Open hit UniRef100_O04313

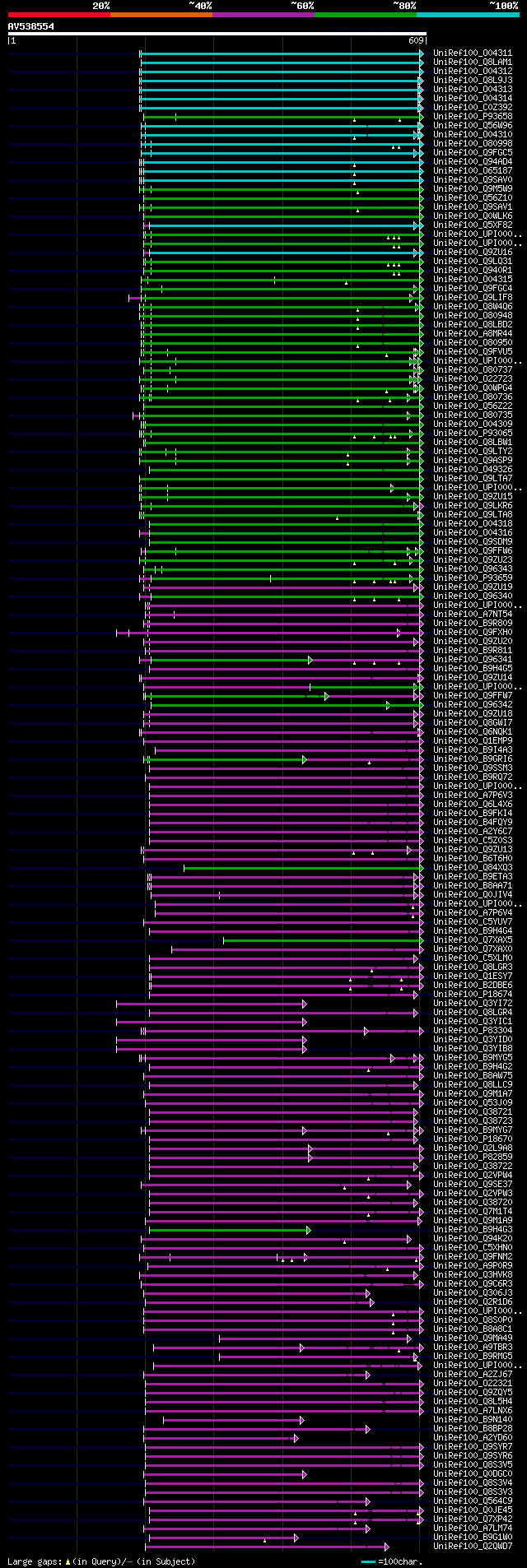(x=473, y=90)
